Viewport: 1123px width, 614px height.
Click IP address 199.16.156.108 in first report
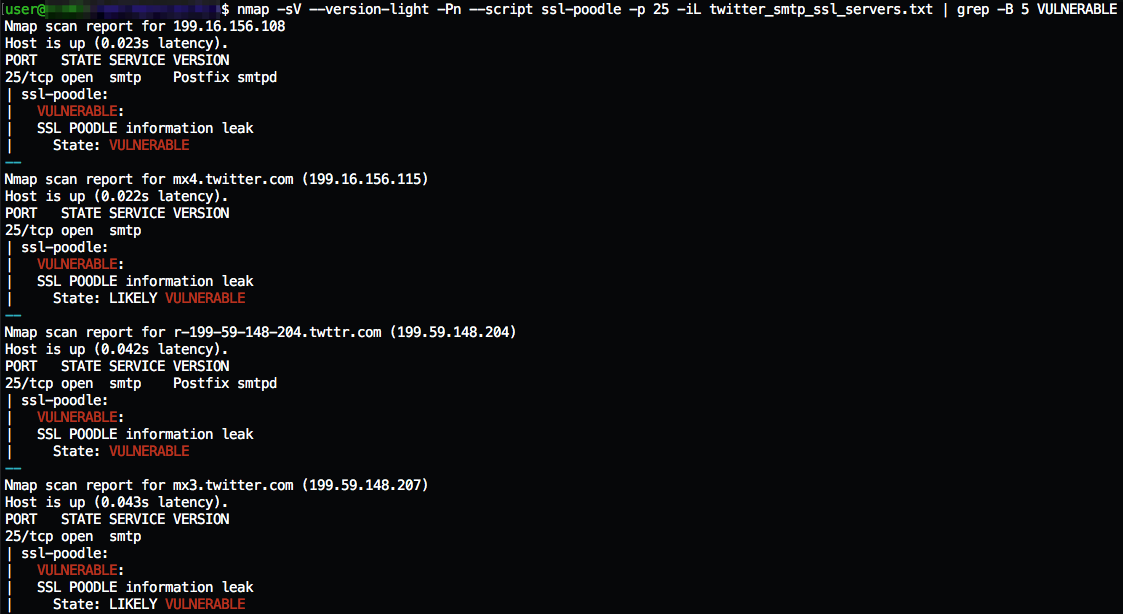[x=229, y=27]
